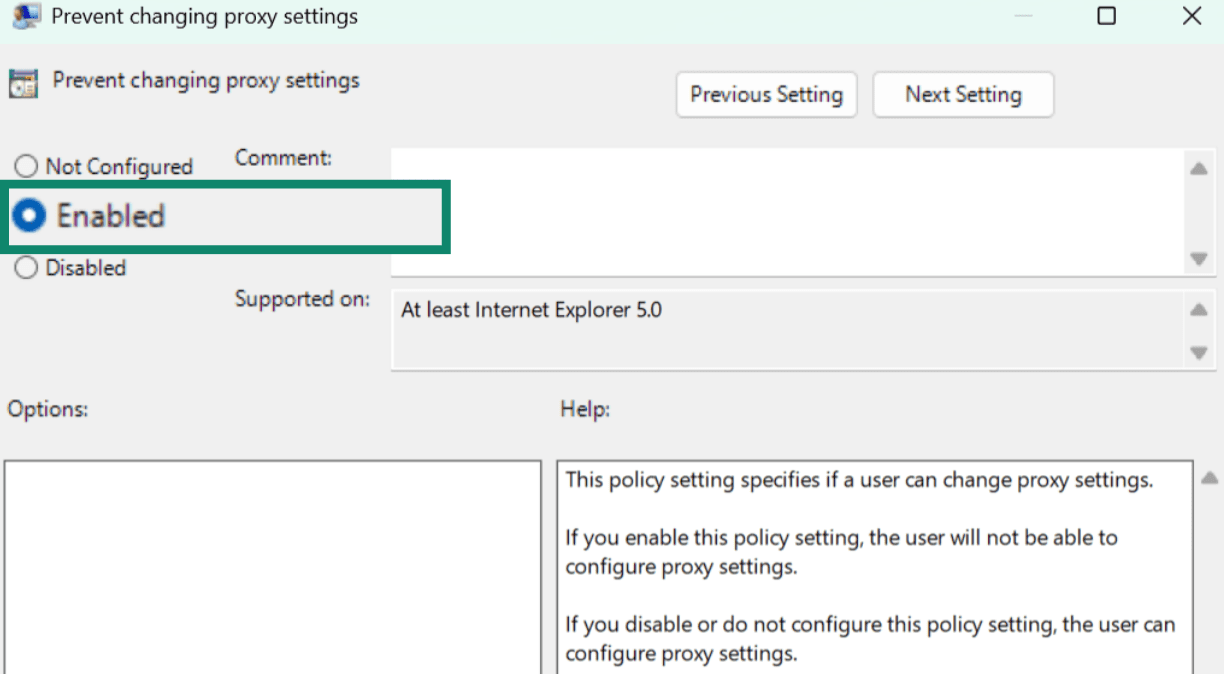1224x674 pixels.
Task: Click Help panel scroll up arrow
Action: [x=1210, y=479]
